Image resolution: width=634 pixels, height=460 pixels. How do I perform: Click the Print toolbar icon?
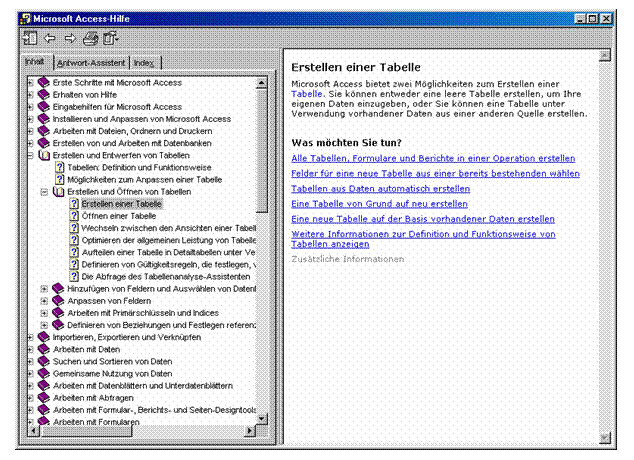click(x=91, y=38)
